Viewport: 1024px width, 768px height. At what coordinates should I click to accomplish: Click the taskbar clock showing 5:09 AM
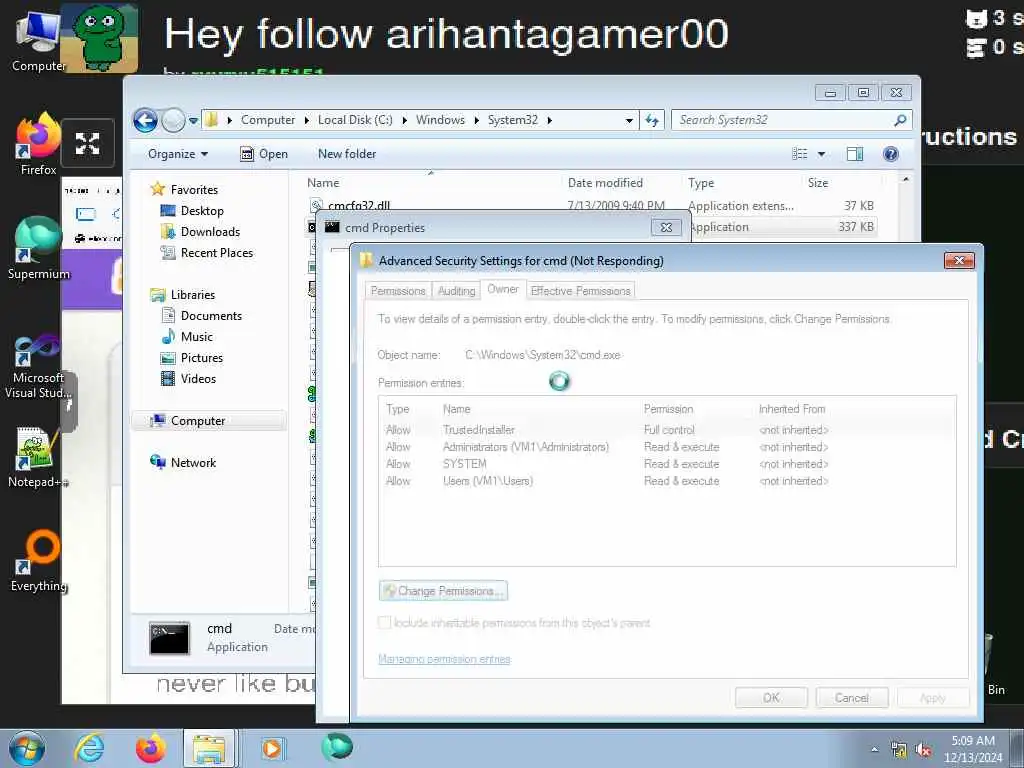(973, 749)
